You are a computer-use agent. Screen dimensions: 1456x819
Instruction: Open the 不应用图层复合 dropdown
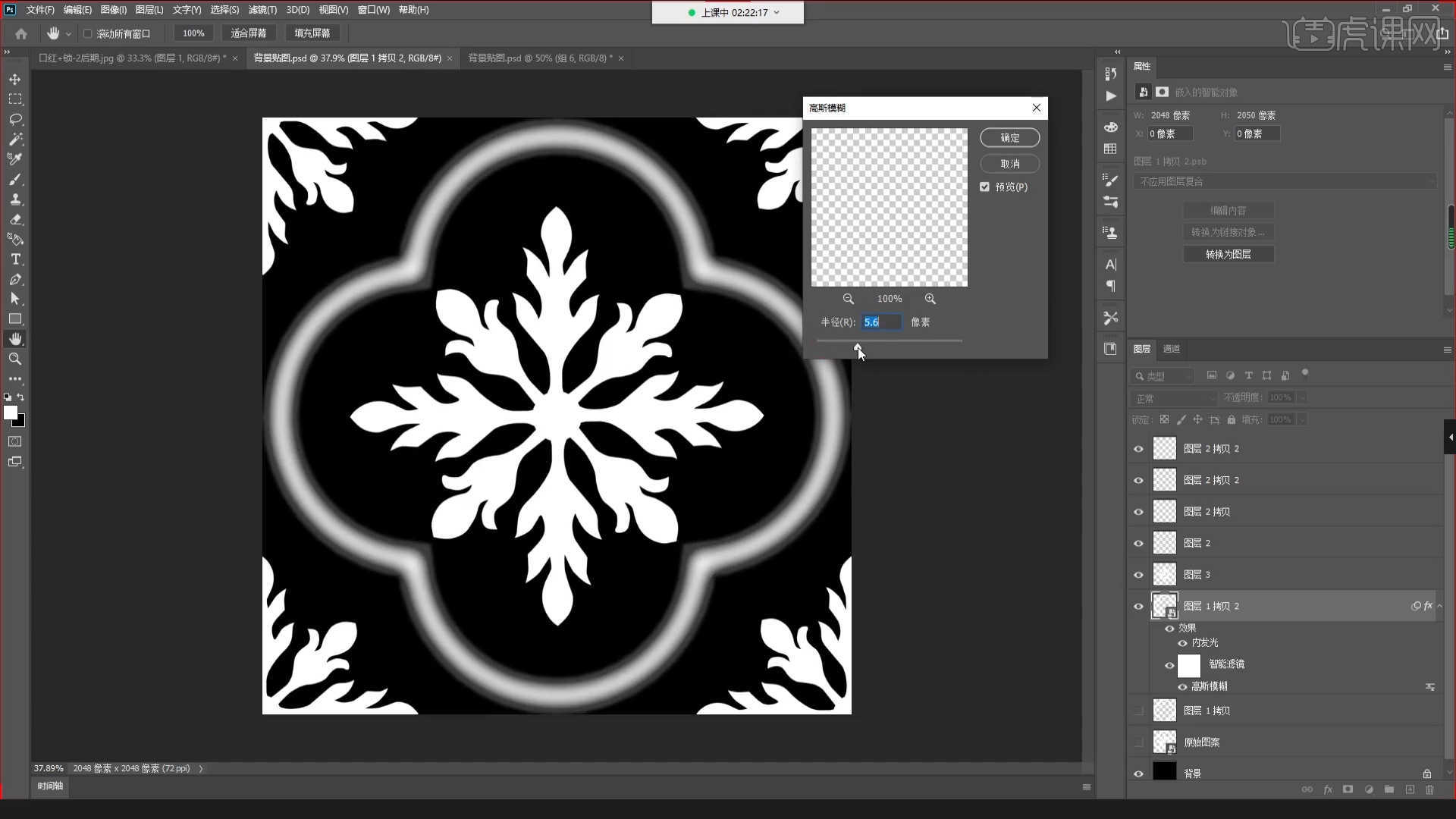pos(1285,182)
